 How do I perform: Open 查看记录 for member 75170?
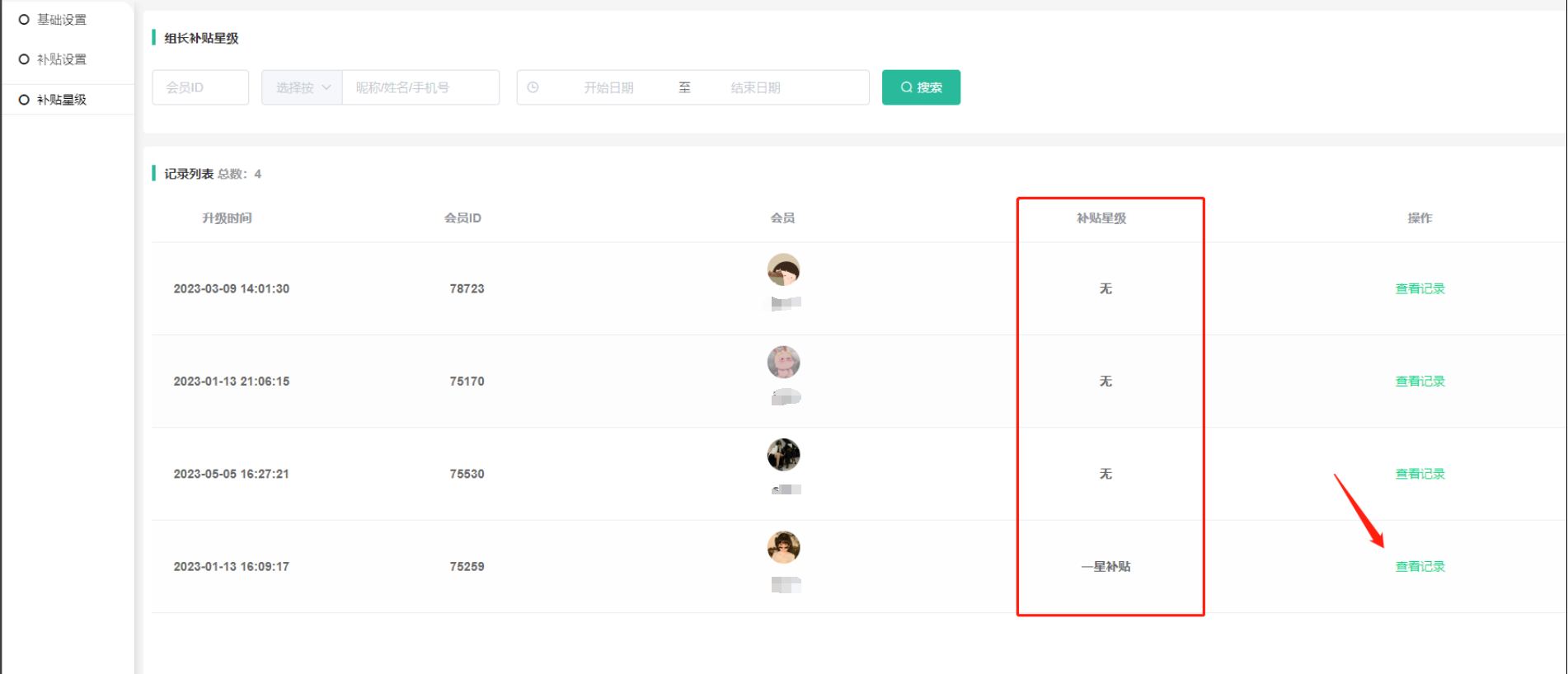point(1420,381)
